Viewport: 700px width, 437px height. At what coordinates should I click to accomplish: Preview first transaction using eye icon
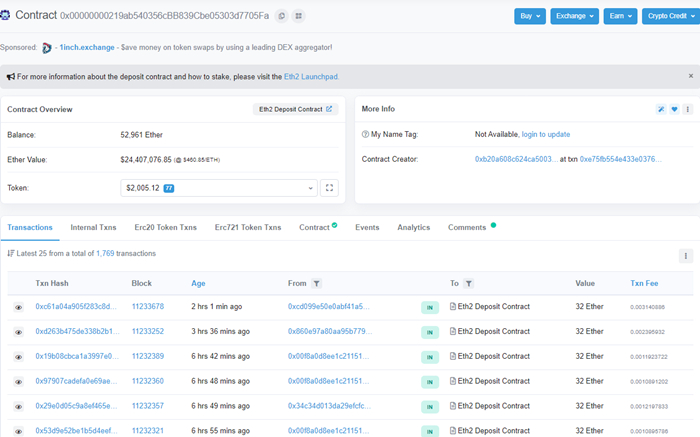tap(18, 307)
